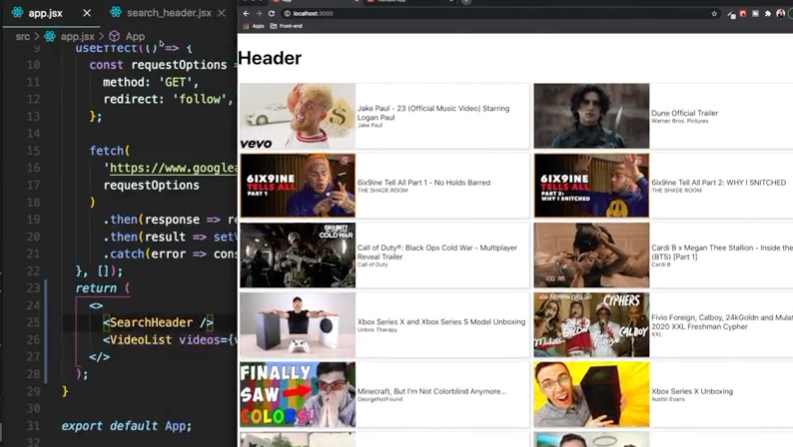The image size is (793, 447).
Task: Click requestOptions on line 17
Action: click(x=151, y=186)
